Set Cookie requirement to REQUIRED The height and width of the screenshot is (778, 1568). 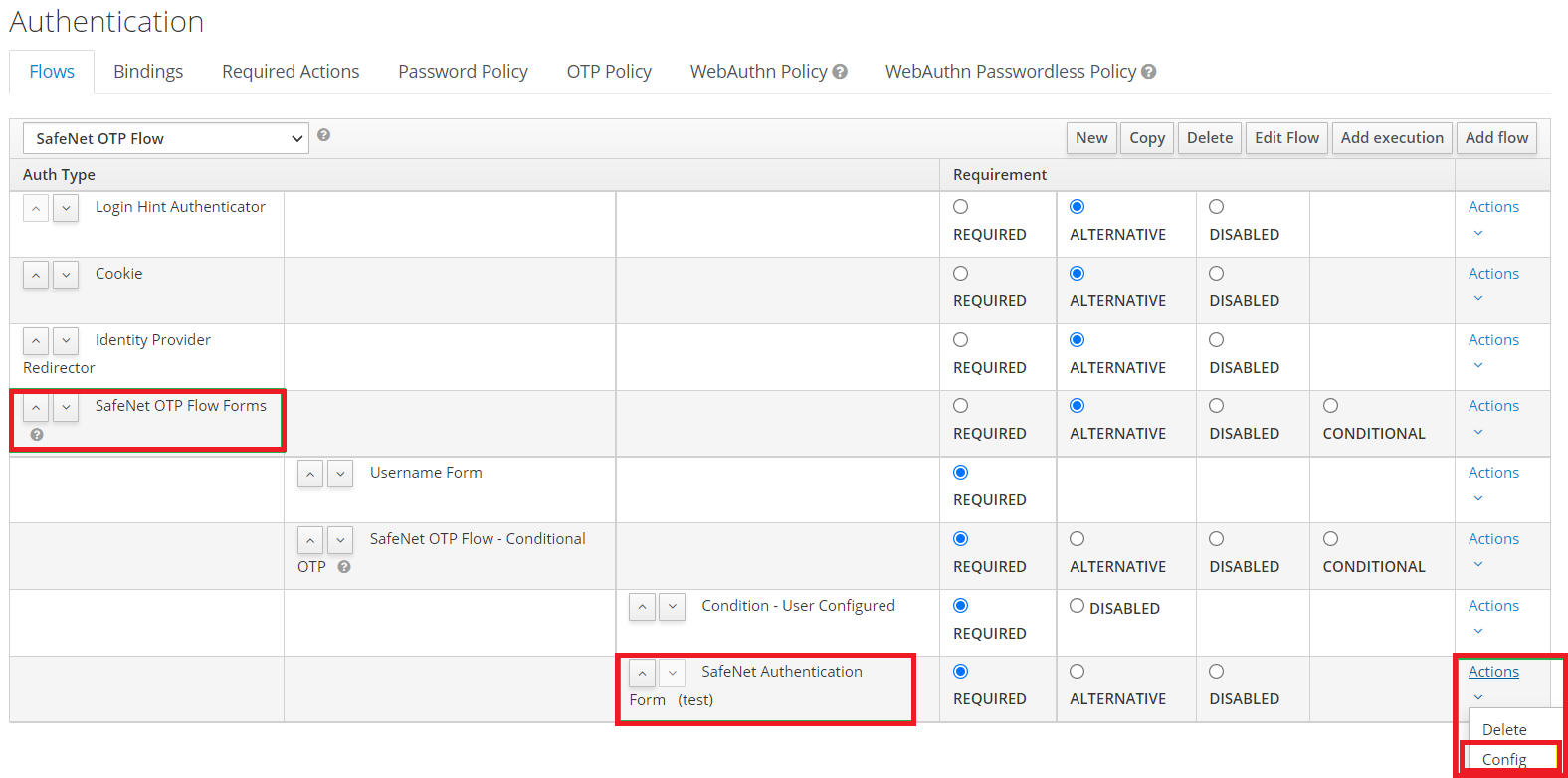pos(960,274)
